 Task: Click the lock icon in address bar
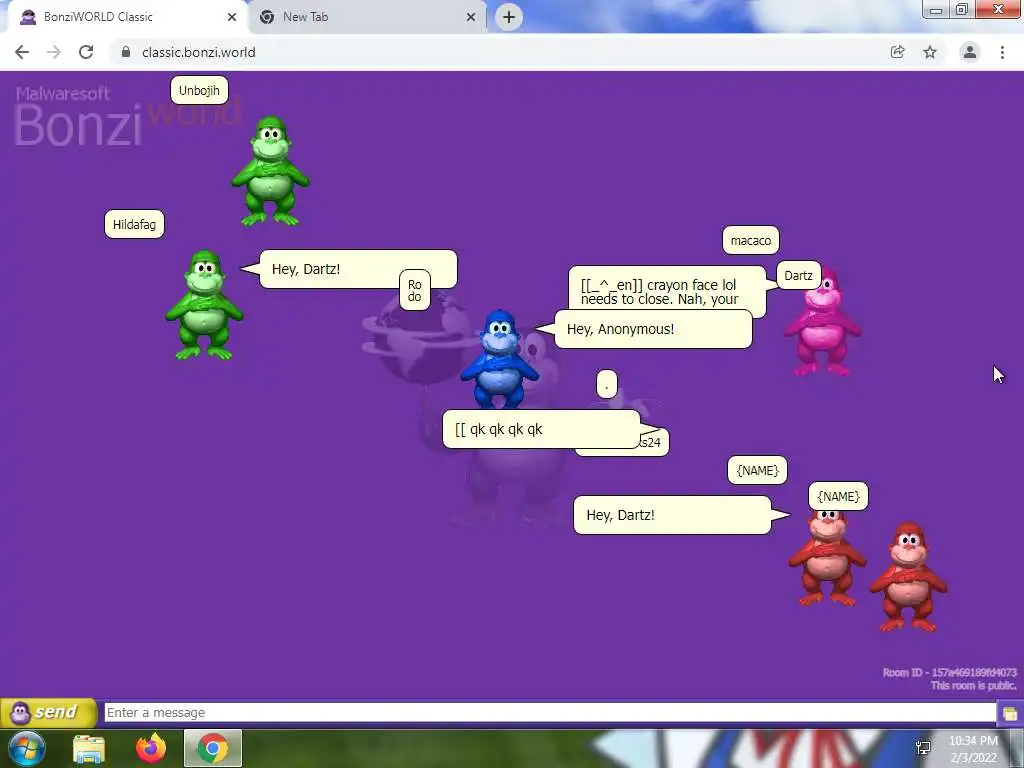[x=126, y=52]
